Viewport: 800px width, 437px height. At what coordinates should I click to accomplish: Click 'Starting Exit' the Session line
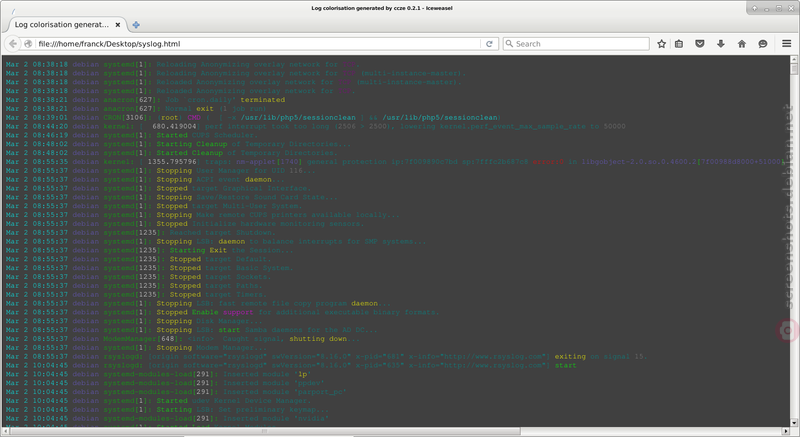tap(198, 250)
